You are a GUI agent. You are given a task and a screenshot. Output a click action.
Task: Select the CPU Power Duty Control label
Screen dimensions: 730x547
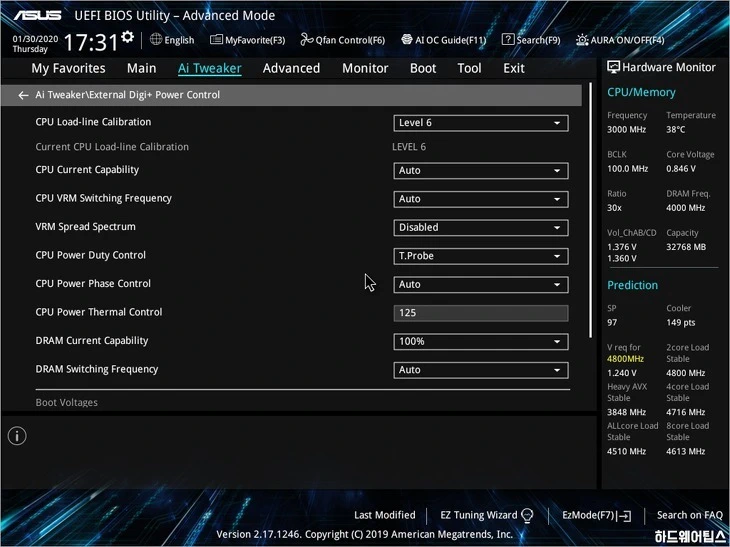(90, 255)
